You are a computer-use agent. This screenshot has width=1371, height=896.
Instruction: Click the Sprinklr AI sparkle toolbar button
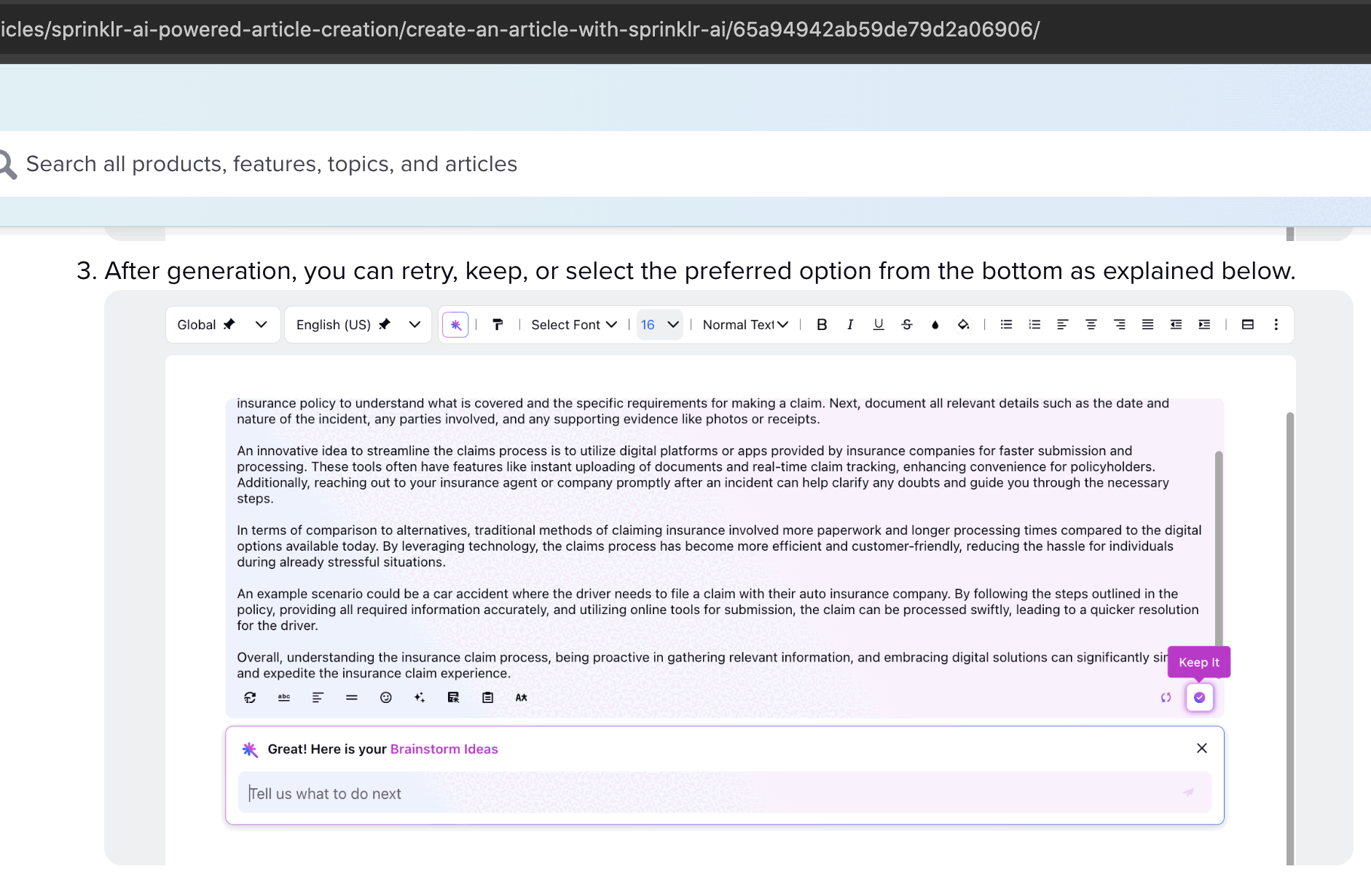click(455, 325)
